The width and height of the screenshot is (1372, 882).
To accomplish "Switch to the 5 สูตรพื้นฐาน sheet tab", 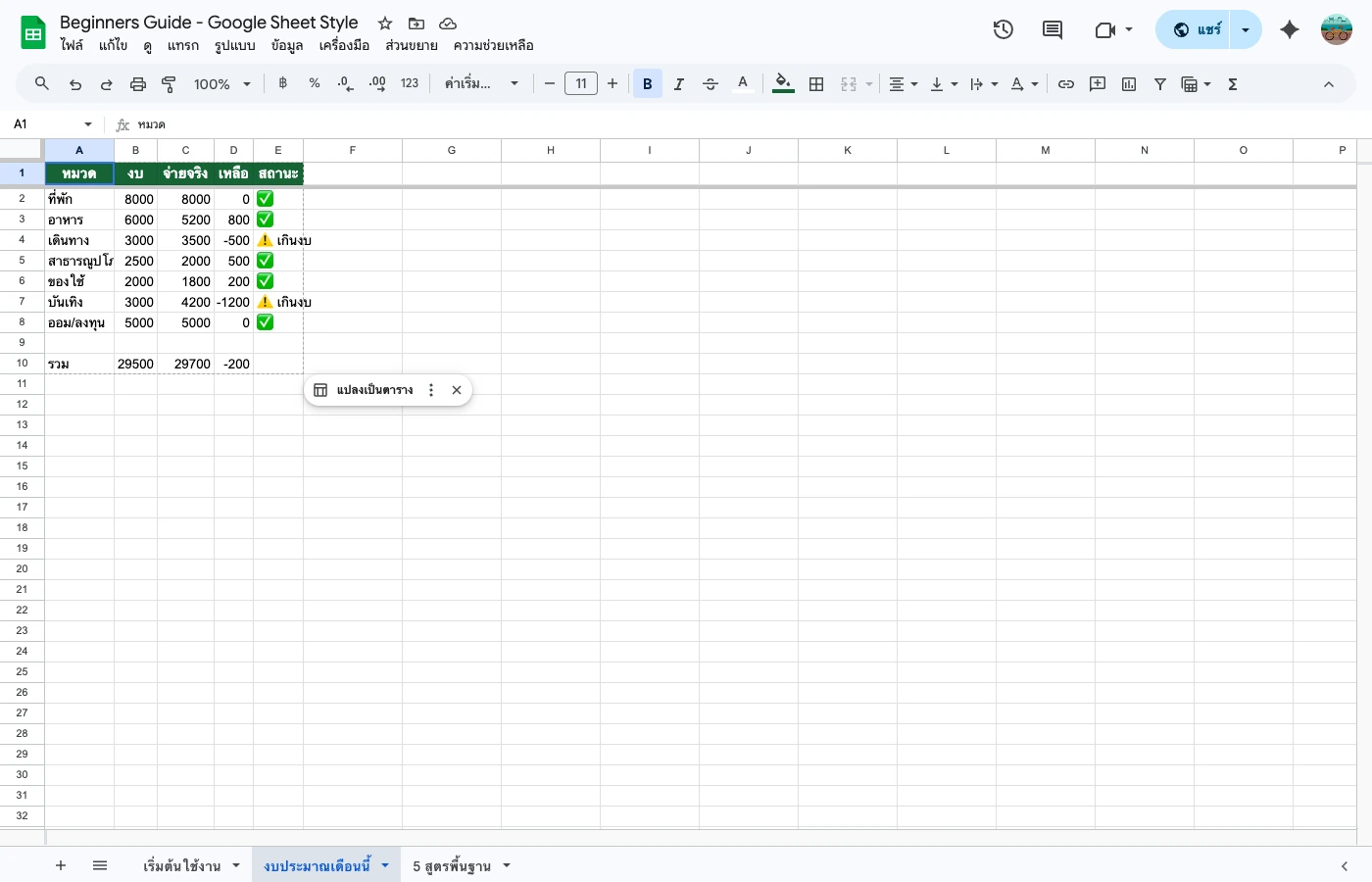I will (x=451, y=865).
